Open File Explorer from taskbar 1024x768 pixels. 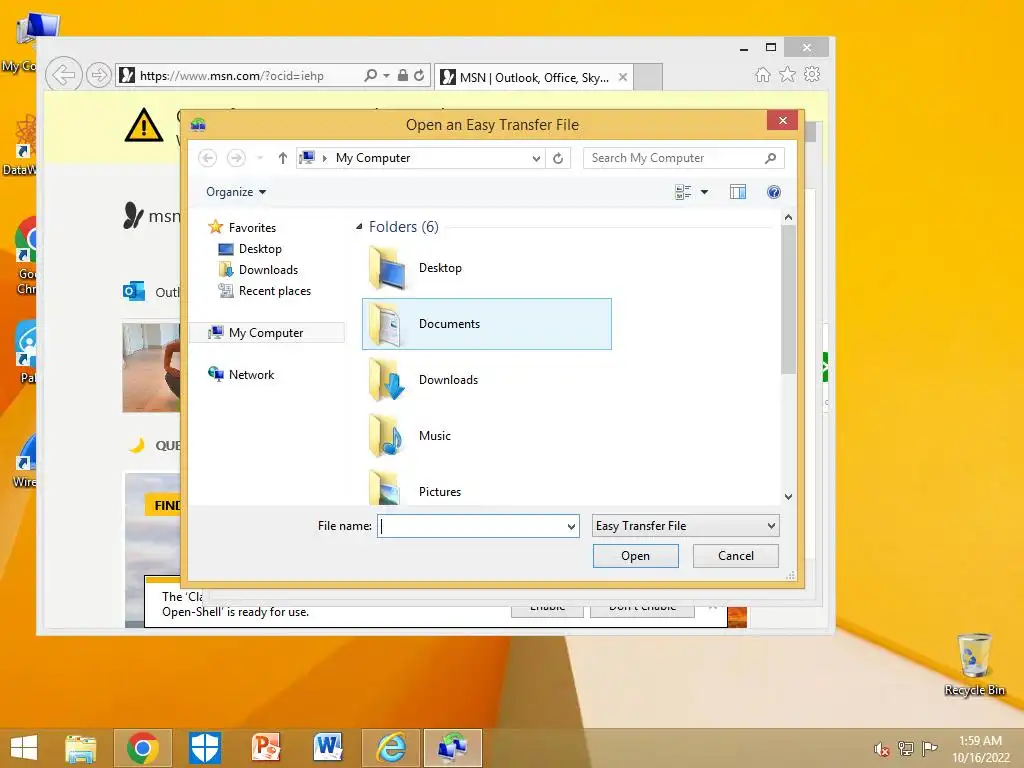[x=81, y=748]
